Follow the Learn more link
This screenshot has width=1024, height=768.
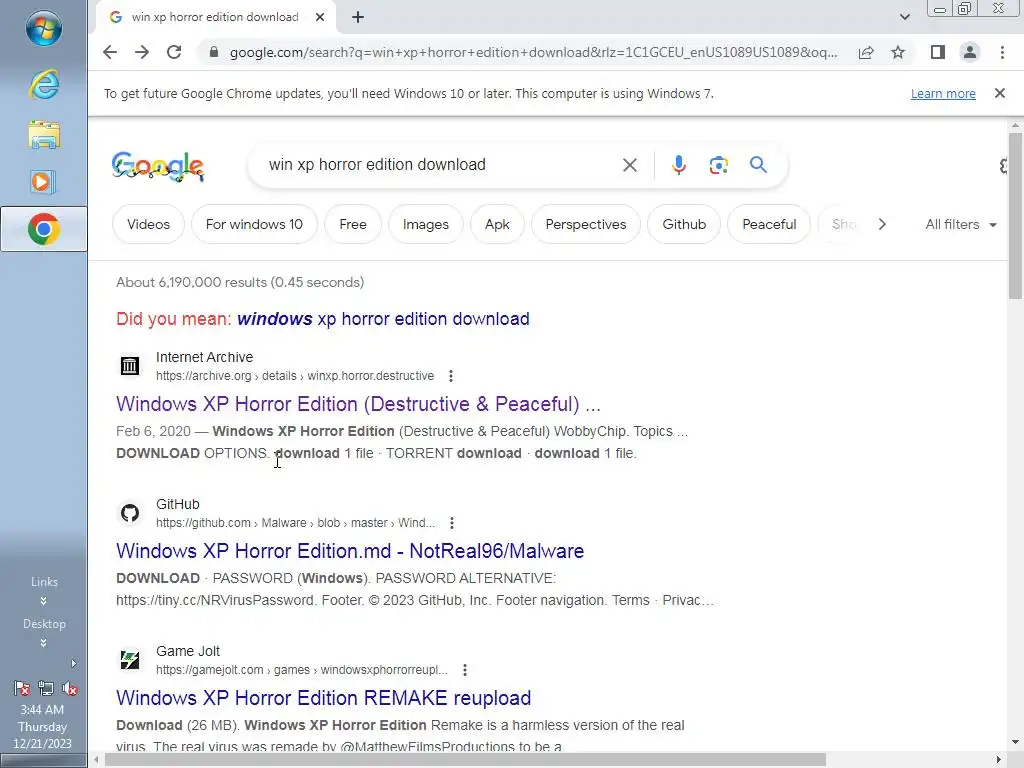pyautogui.click(x=943, y=93)
